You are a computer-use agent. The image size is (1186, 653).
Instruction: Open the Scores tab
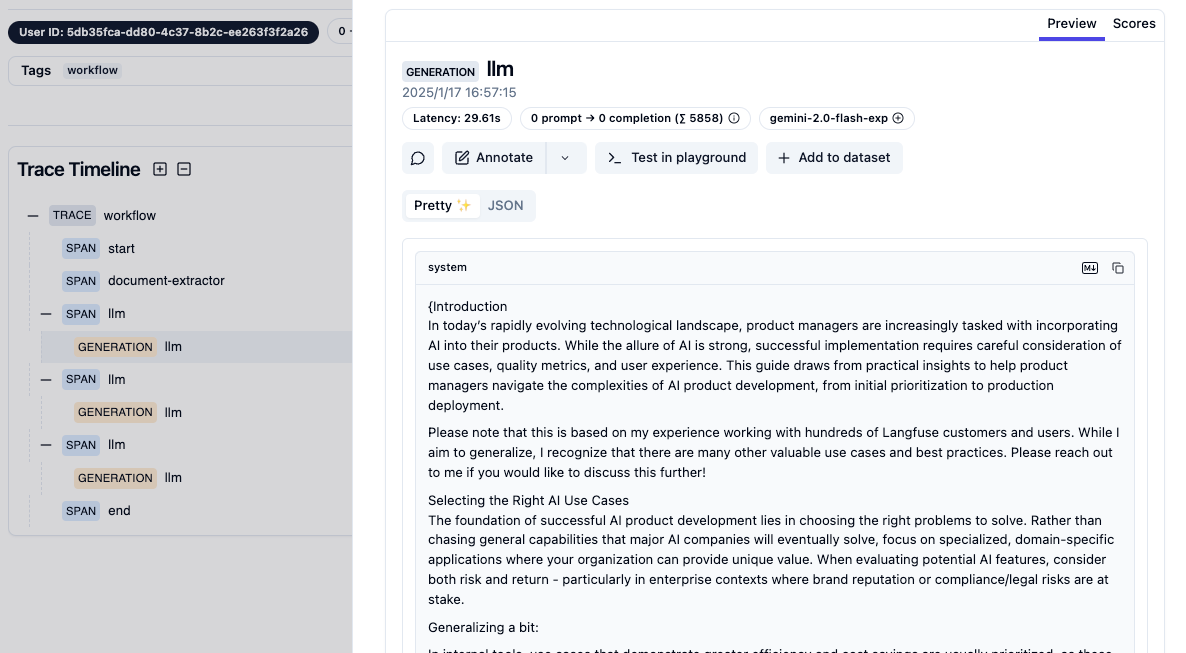click(1134, 23)
